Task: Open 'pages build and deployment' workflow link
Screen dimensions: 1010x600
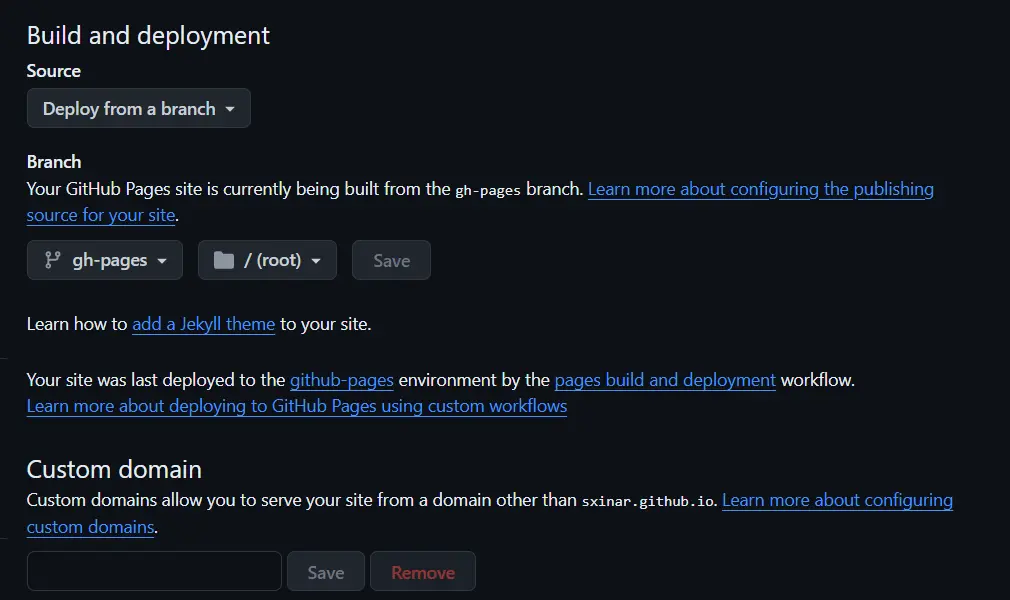Action: (665, 380)
